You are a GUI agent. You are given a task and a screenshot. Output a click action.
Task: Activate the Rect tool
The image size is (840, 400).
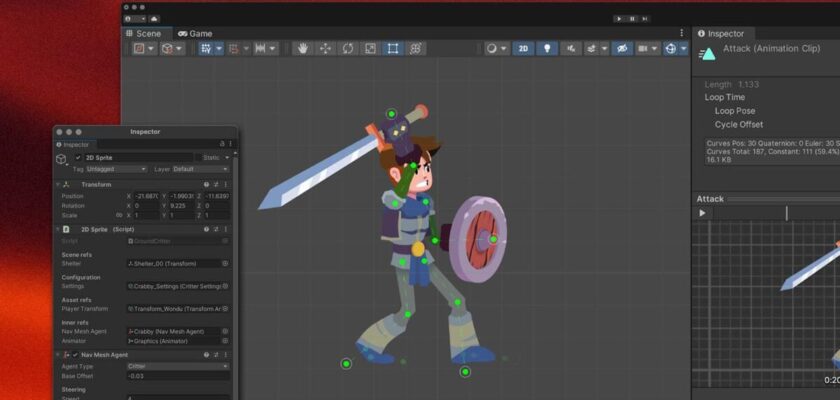(x=393, y=48)
